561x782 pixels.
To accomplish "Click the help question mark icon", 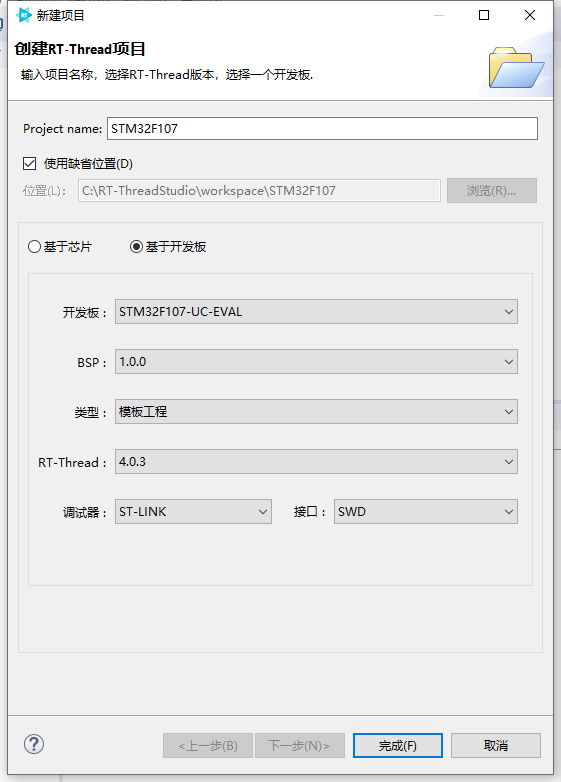I will click(x=34, y=744).
